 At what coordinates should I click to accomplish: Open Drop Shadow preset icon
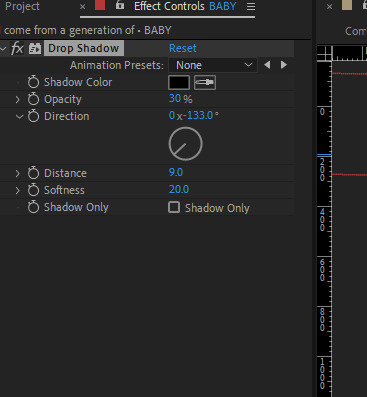34,48
